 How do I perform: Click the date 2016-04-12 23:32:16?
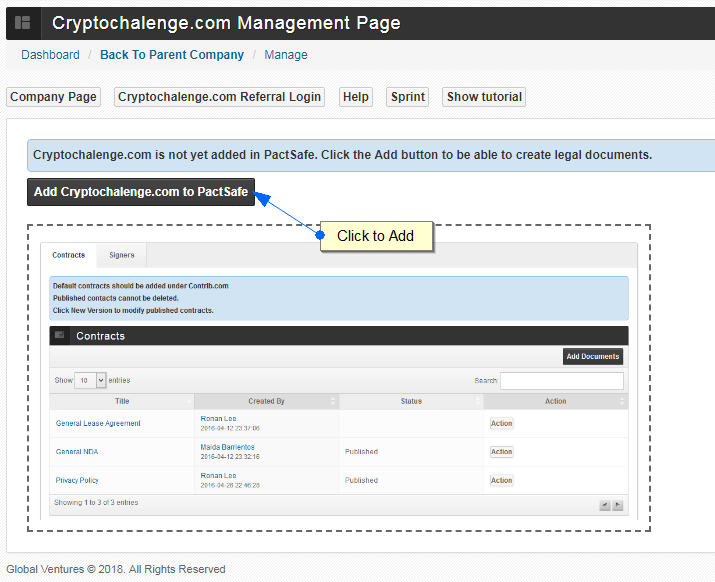(230, 457)
